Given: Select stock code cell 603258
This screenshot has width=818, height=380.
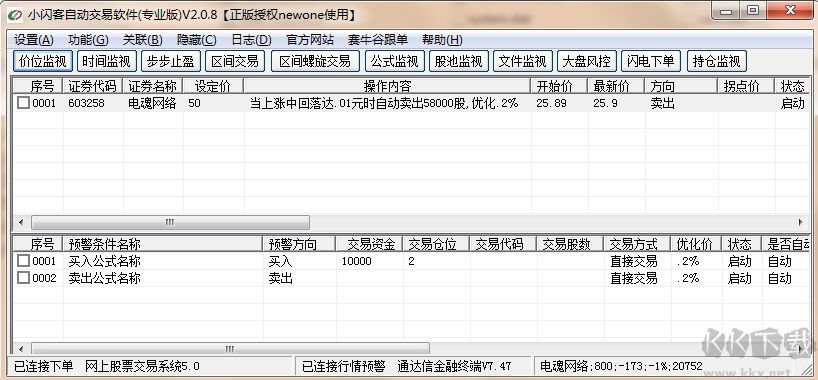Looking at the screenshot, I should point(86,103).
